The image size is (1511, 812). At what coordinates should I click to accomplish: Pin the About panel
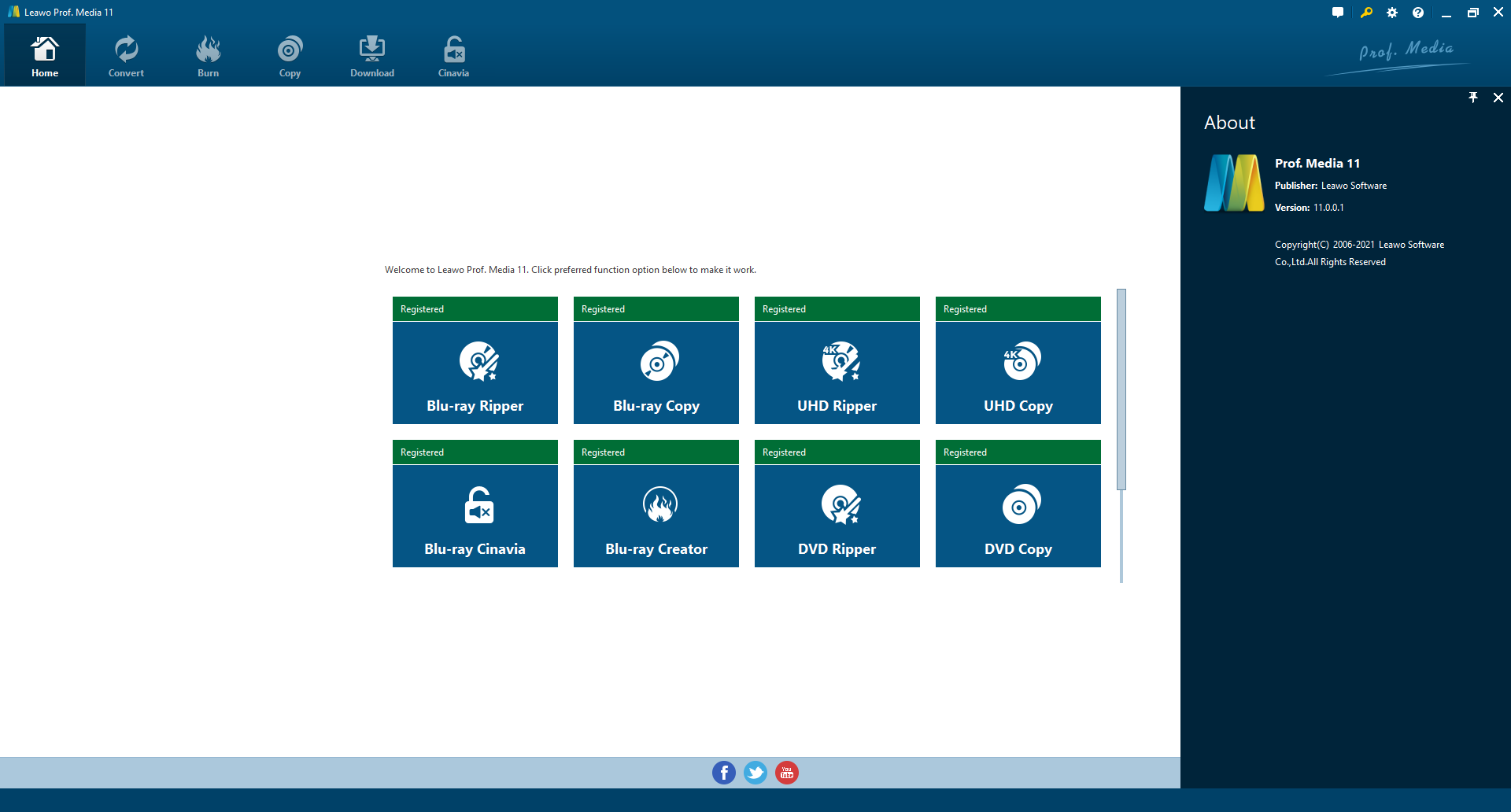pos(1473,98)
